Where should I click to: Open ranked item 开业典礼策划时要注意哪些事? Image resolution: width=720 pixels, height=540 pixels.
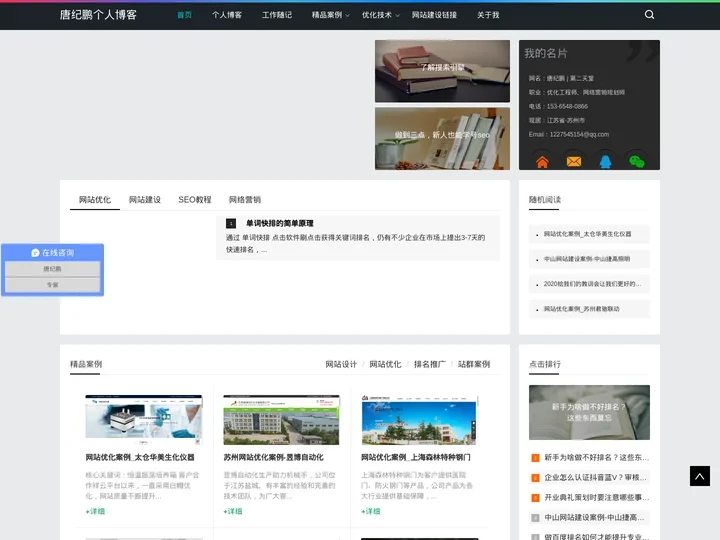coord(596,498)
